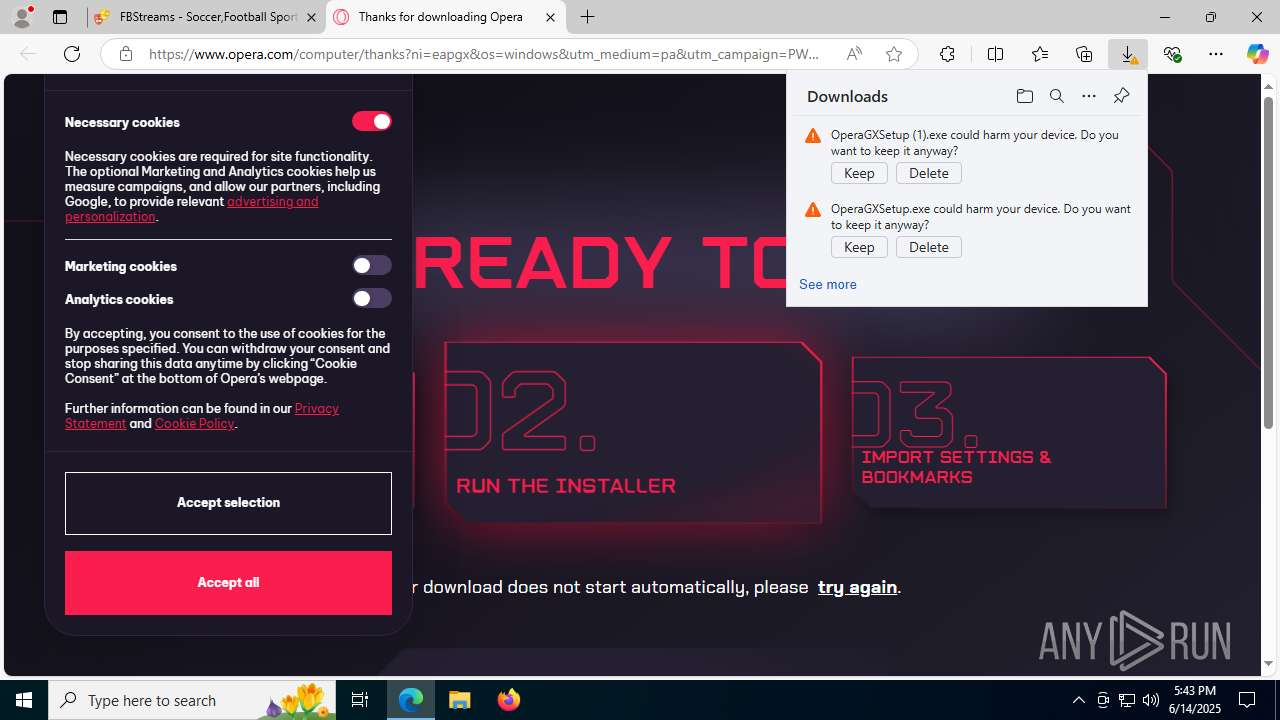
Task: Click the Run the installer step card
Action: click(633, 432)
